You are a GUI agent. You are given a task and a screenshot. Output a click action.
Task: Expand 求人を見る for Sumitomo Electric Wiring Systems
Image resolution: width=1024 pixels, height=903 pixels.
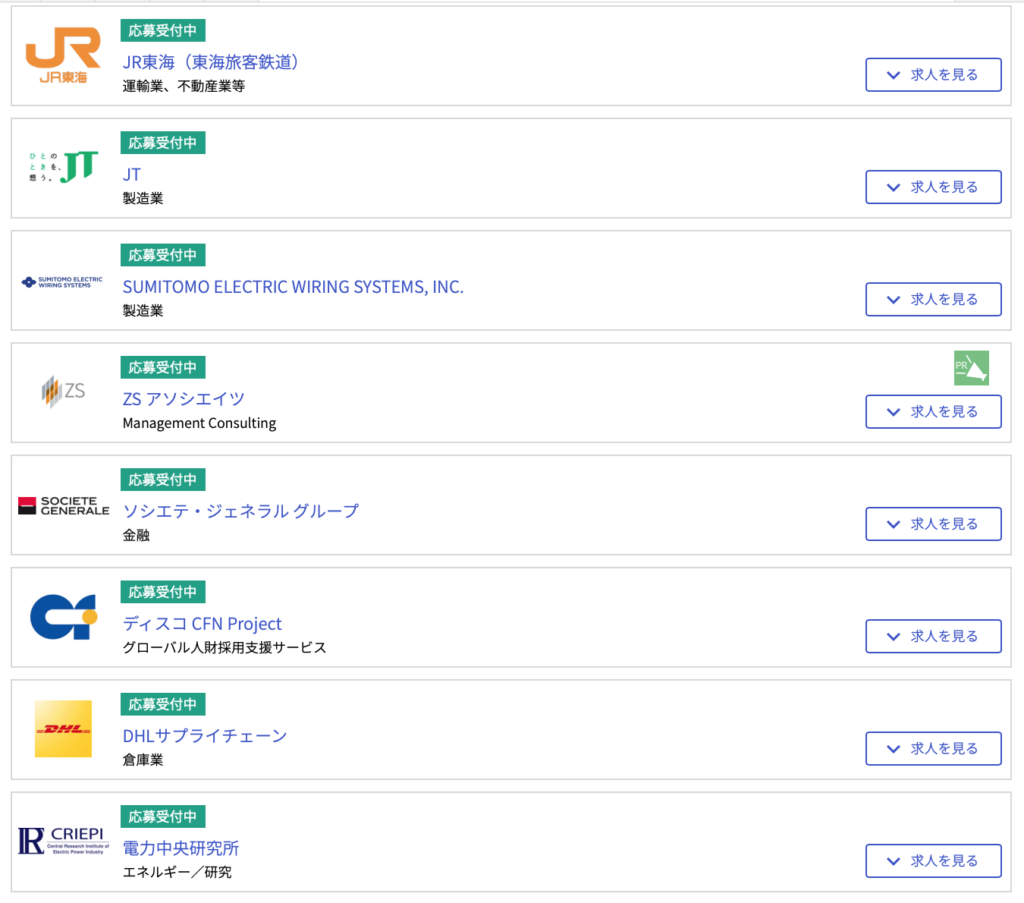click(933, 299)
